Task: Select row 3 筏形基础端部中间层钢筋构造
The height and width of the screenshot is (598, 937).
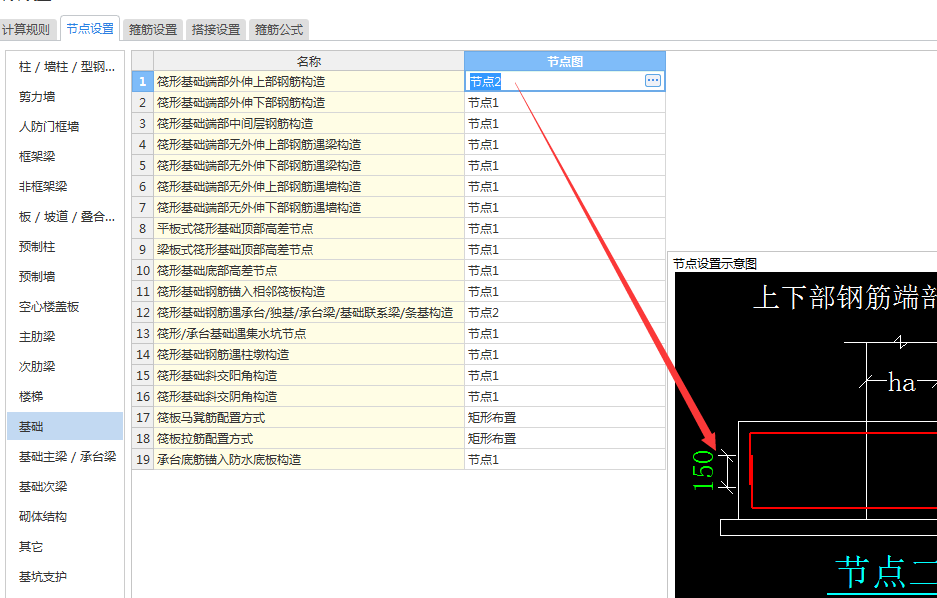Action: coord(309,123)
